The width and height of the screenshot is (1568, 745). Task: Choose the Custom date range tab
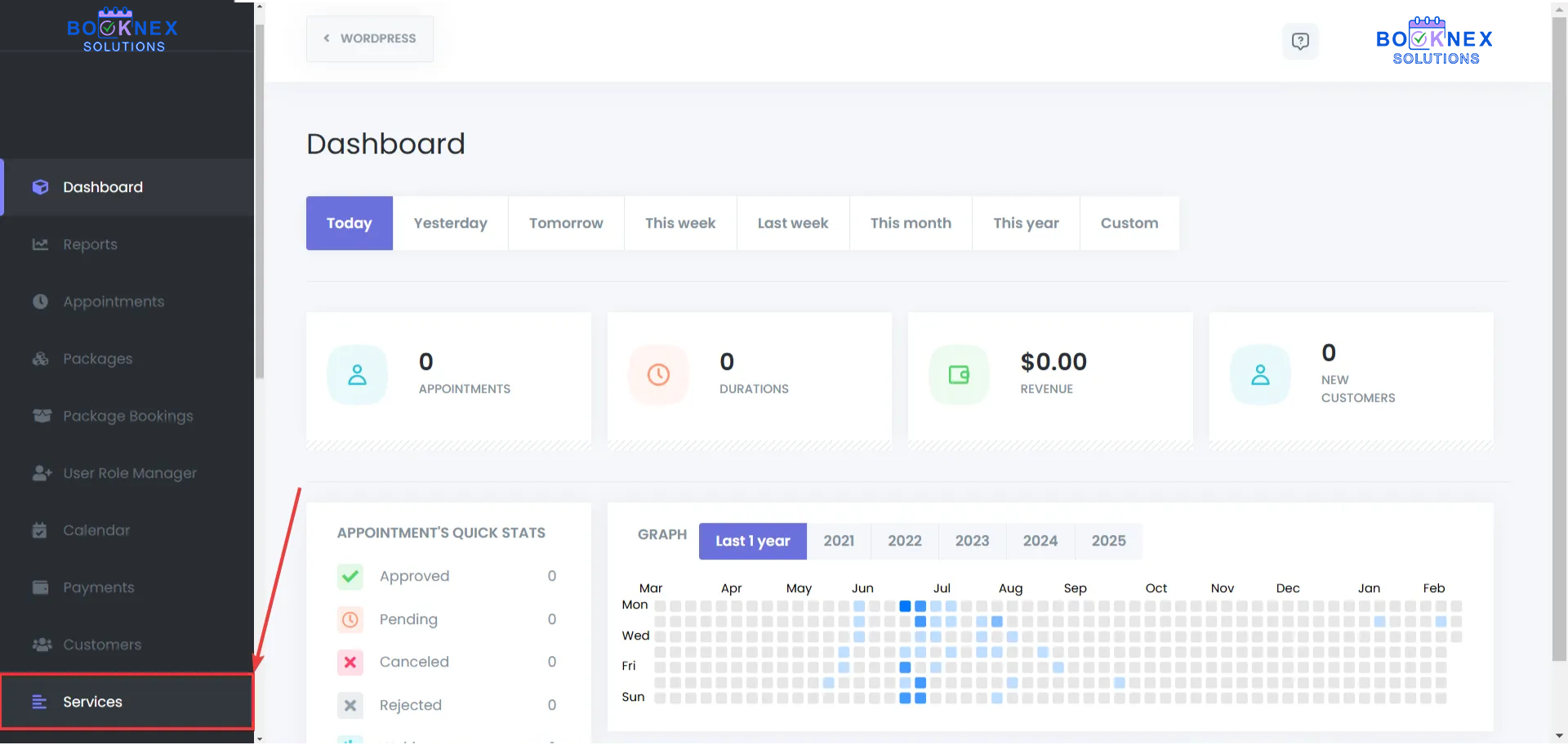tap(1129, 223)
